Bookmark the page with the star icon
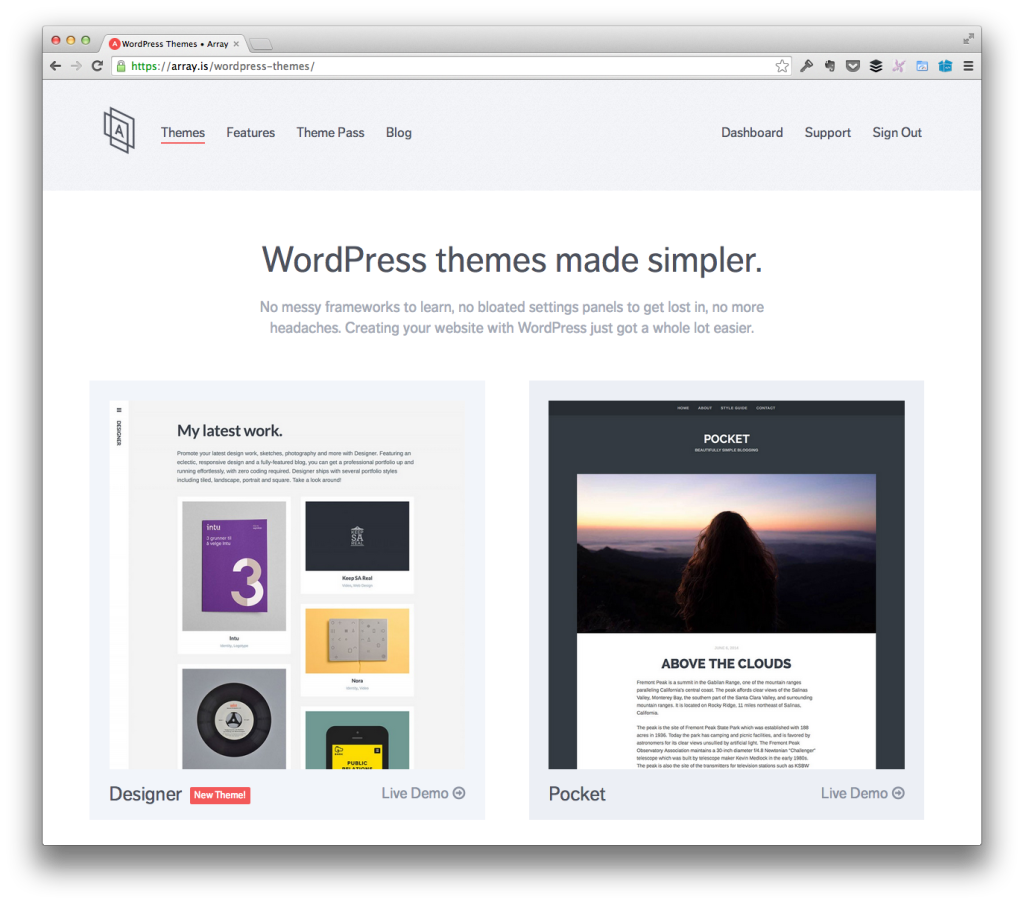Screen dimensions: 1024x904 point(782,66)
